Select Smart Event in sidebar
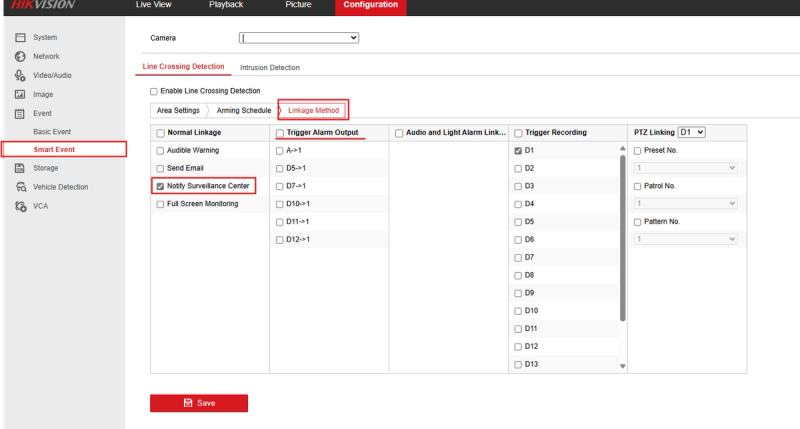 pyautogui.click(x=54, y=149)
